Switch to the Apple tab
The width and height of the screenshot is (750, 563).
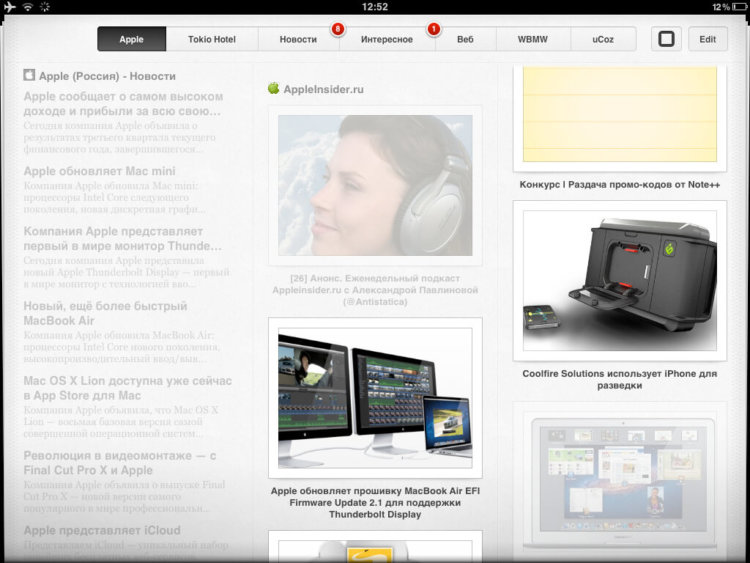click(132, 39)
